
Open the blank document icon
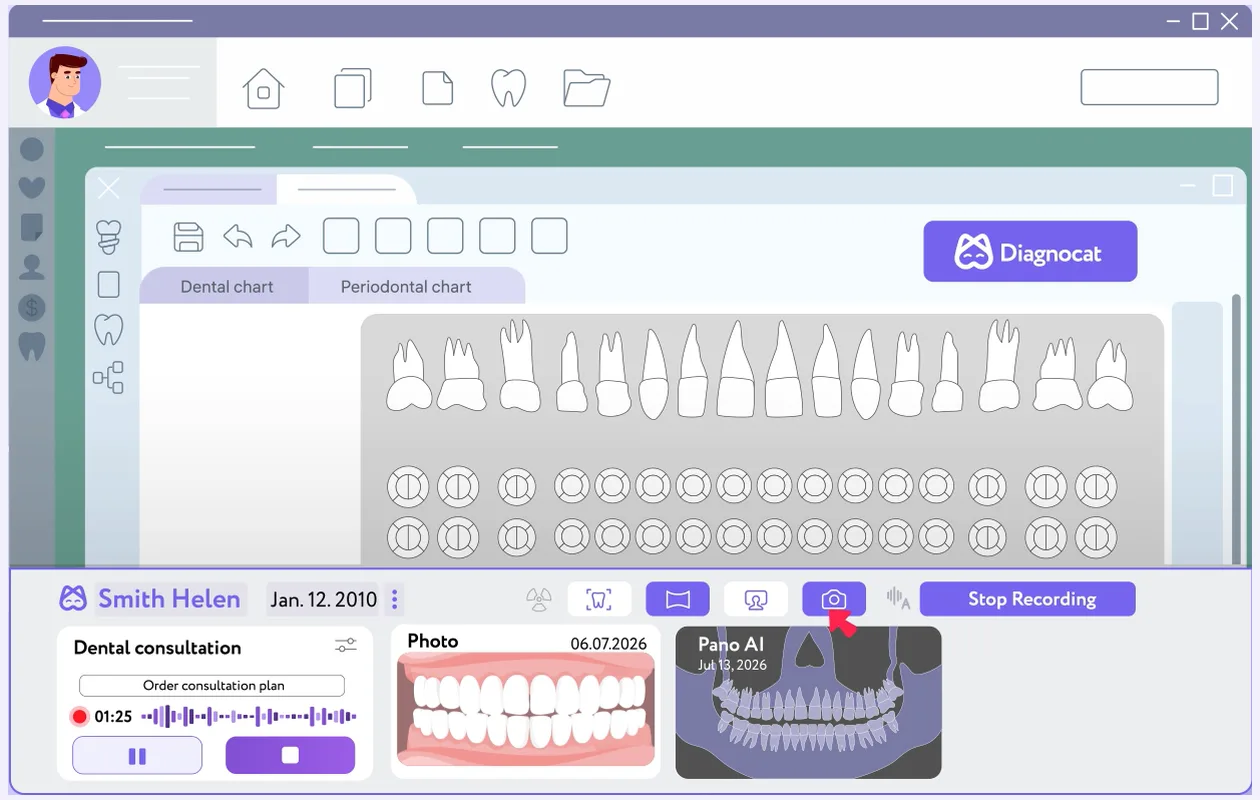[x=438, y=88]
